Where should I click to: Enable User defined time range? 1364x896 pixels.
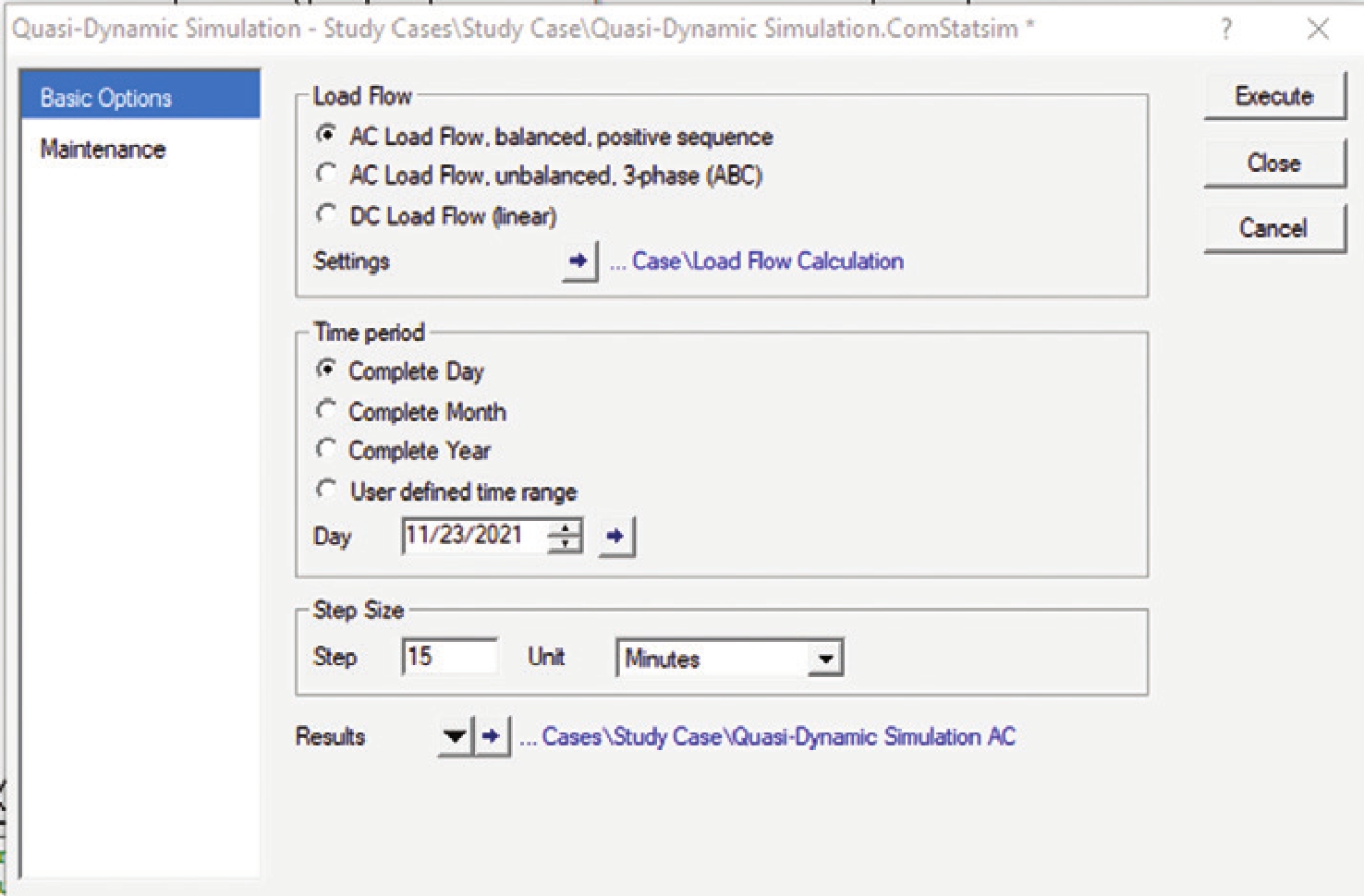[326, 490]
